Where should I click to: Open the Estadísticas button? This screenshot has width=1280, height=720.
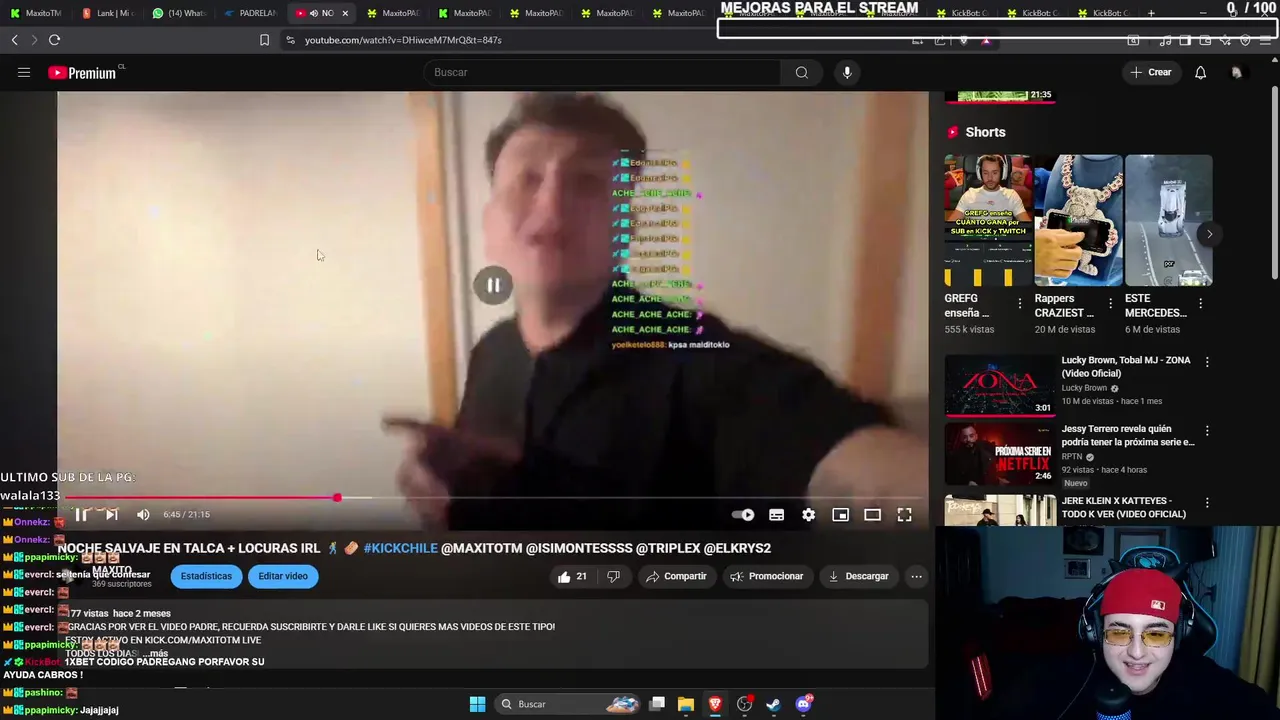click(x=206, y=576)
